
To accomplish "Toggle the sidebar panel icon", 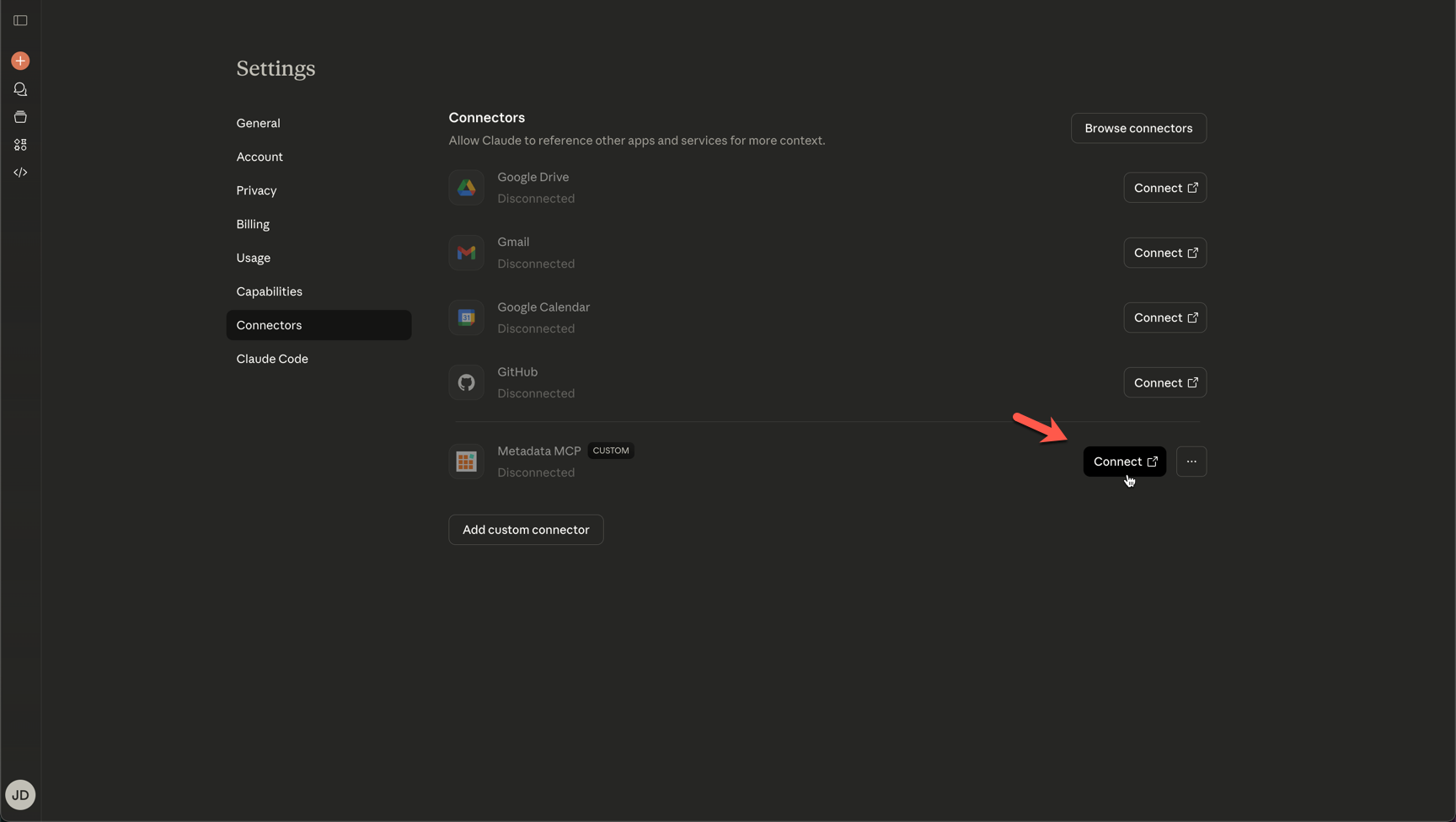I will coord(20,20).
